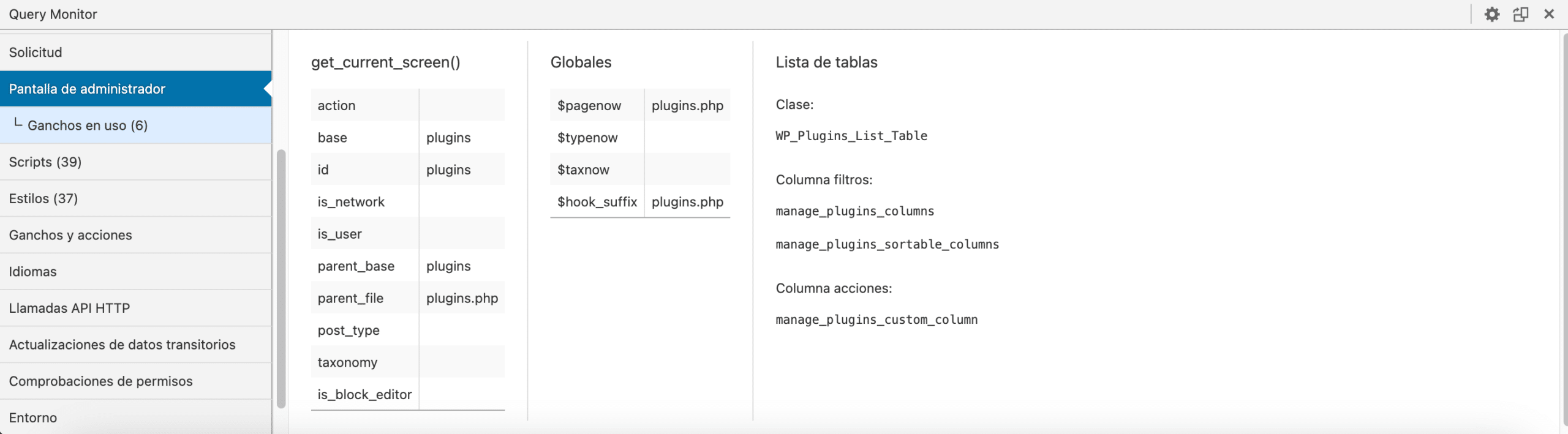Click the $hook_suffix row in Globales
Viewport: 1568px width, 434px height.
click(x=597, y=202)
